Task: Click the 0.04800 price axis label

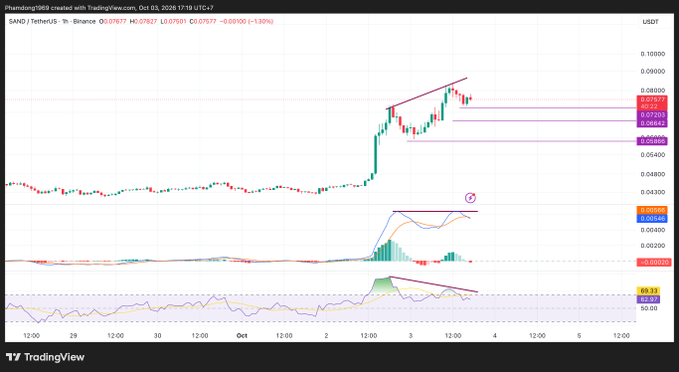Action: pos(653,174)
